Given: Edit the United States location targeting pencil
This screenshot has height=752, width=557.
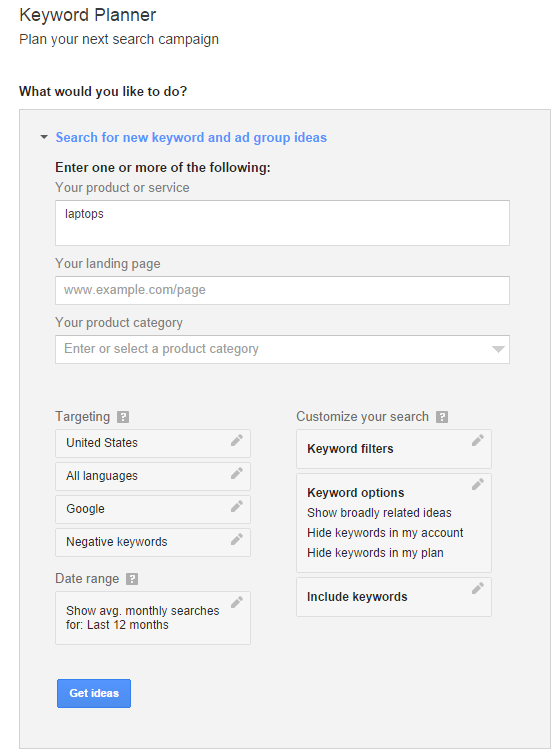Looking at the screenshot, I should click(x=237, y=440).
